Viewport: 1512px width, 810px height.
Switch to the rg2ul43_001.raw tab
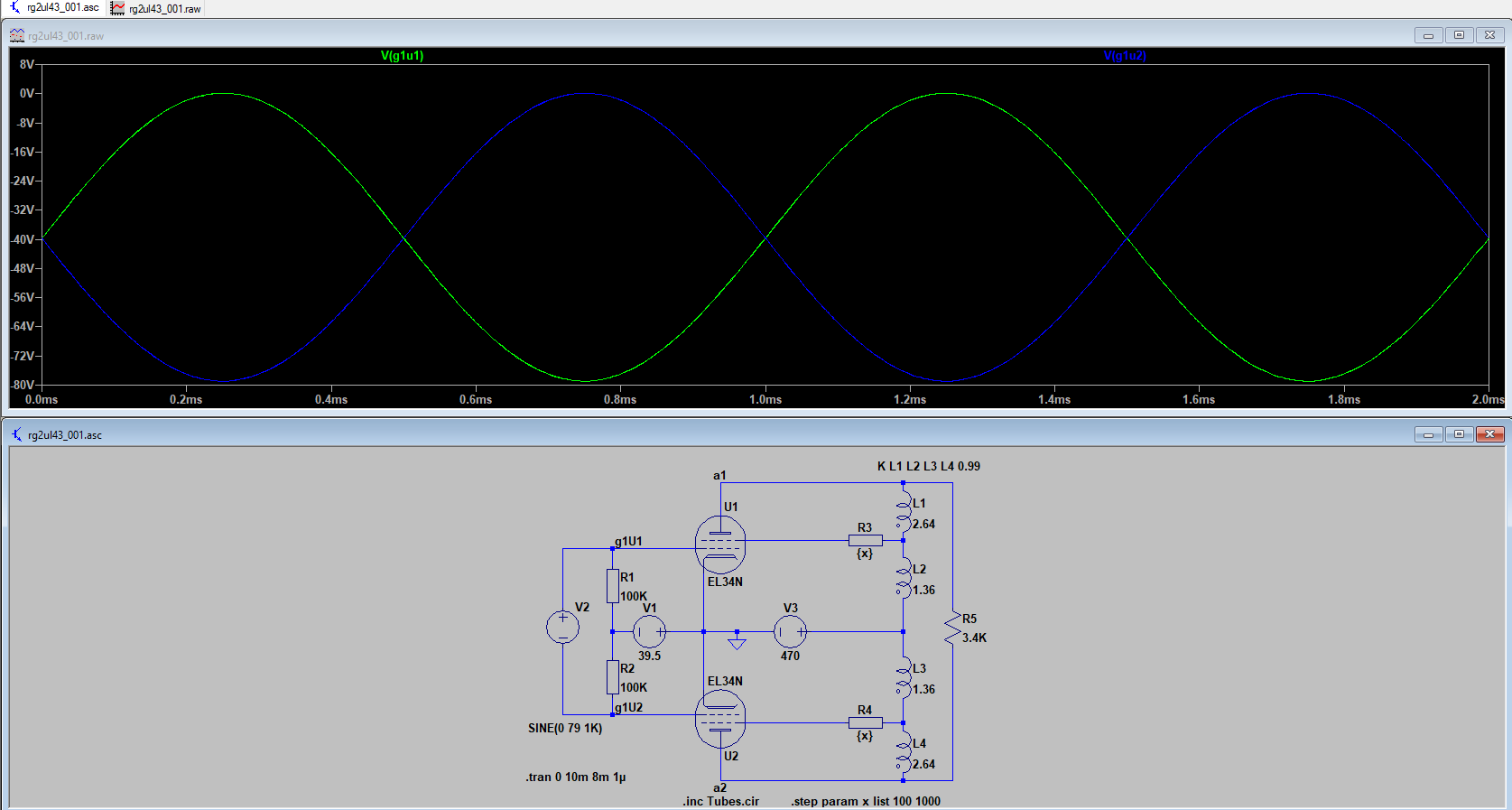pyautogui.click(x=156, y=8)
